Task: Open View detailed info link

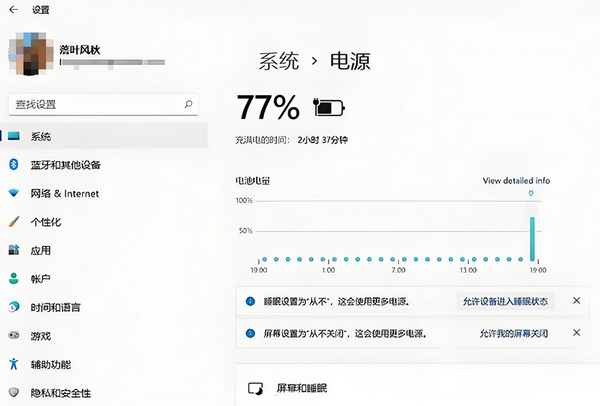Action: (515, 181)
